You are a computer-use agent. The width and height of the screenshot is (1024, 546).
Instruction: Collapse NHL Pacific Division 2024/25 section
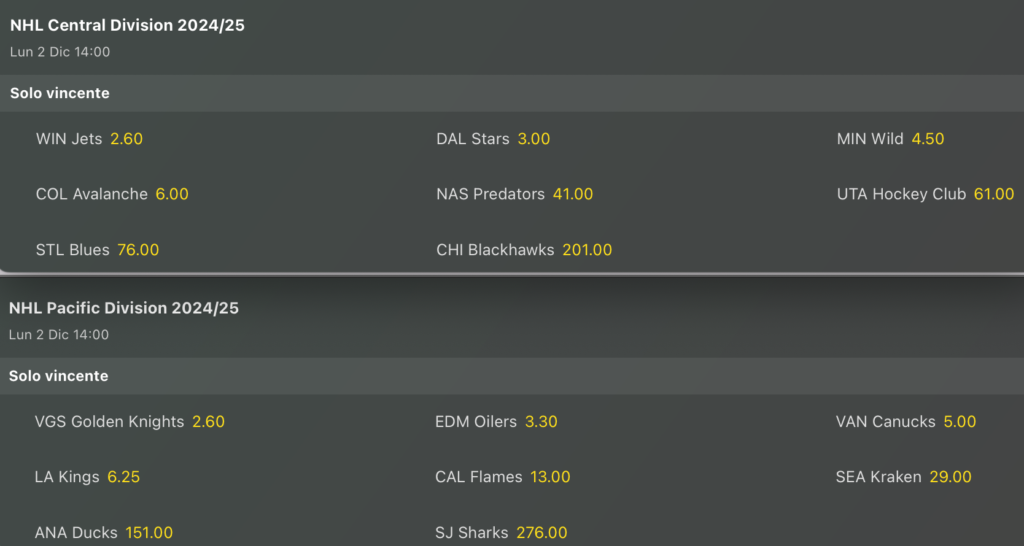(124, 308)
